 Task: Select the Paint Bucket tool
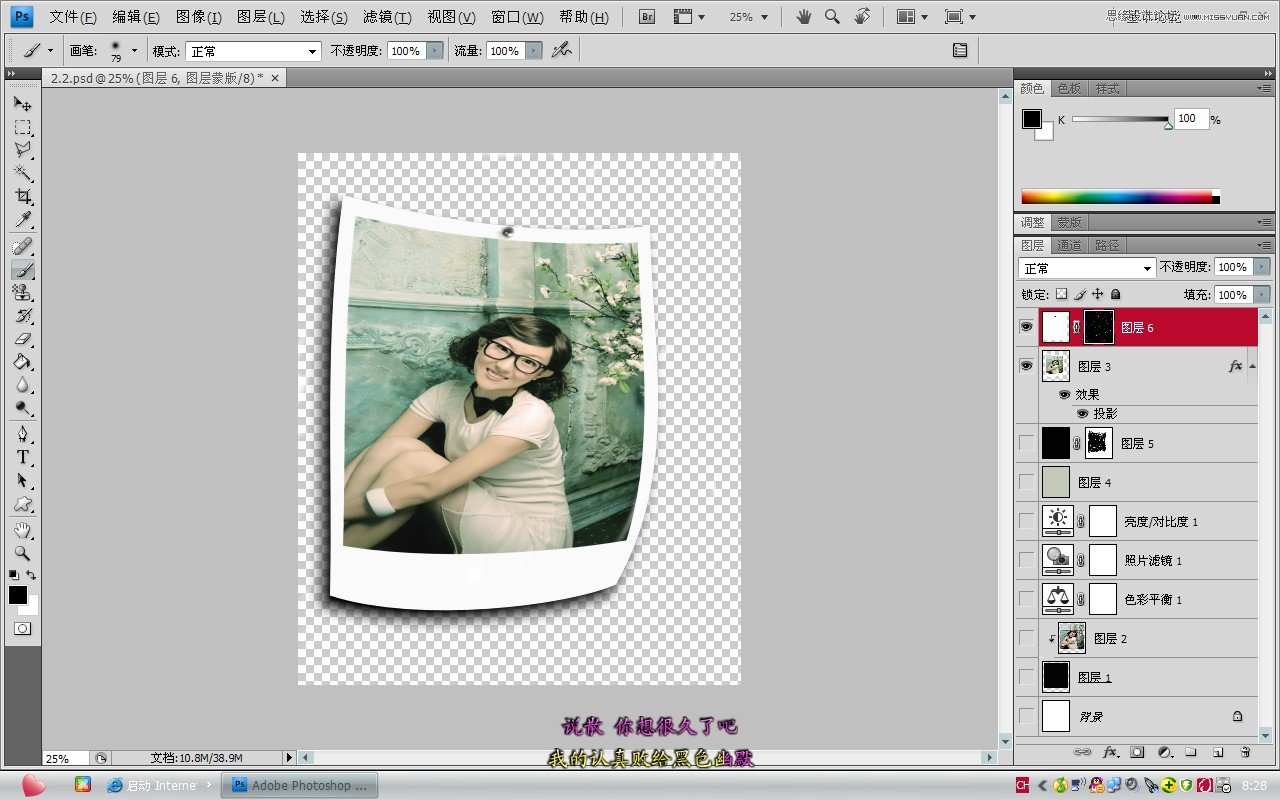[22, 362]
